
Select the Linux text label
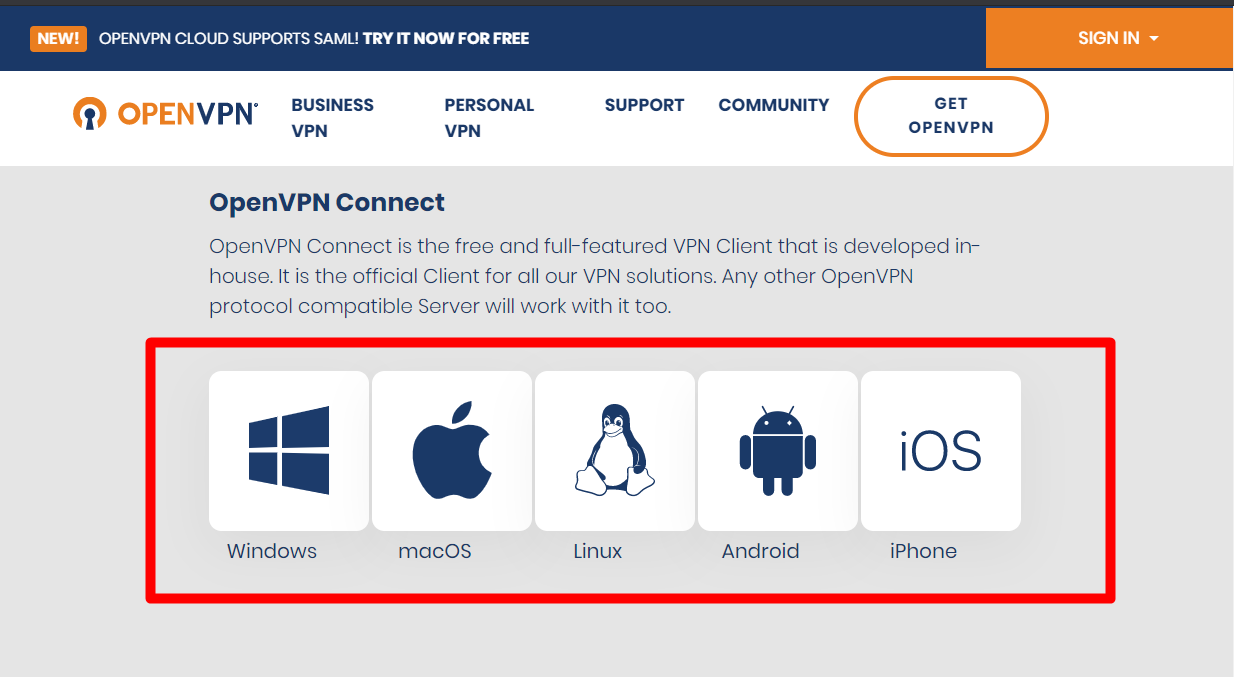pyautogui.click(x=598, y=551)
